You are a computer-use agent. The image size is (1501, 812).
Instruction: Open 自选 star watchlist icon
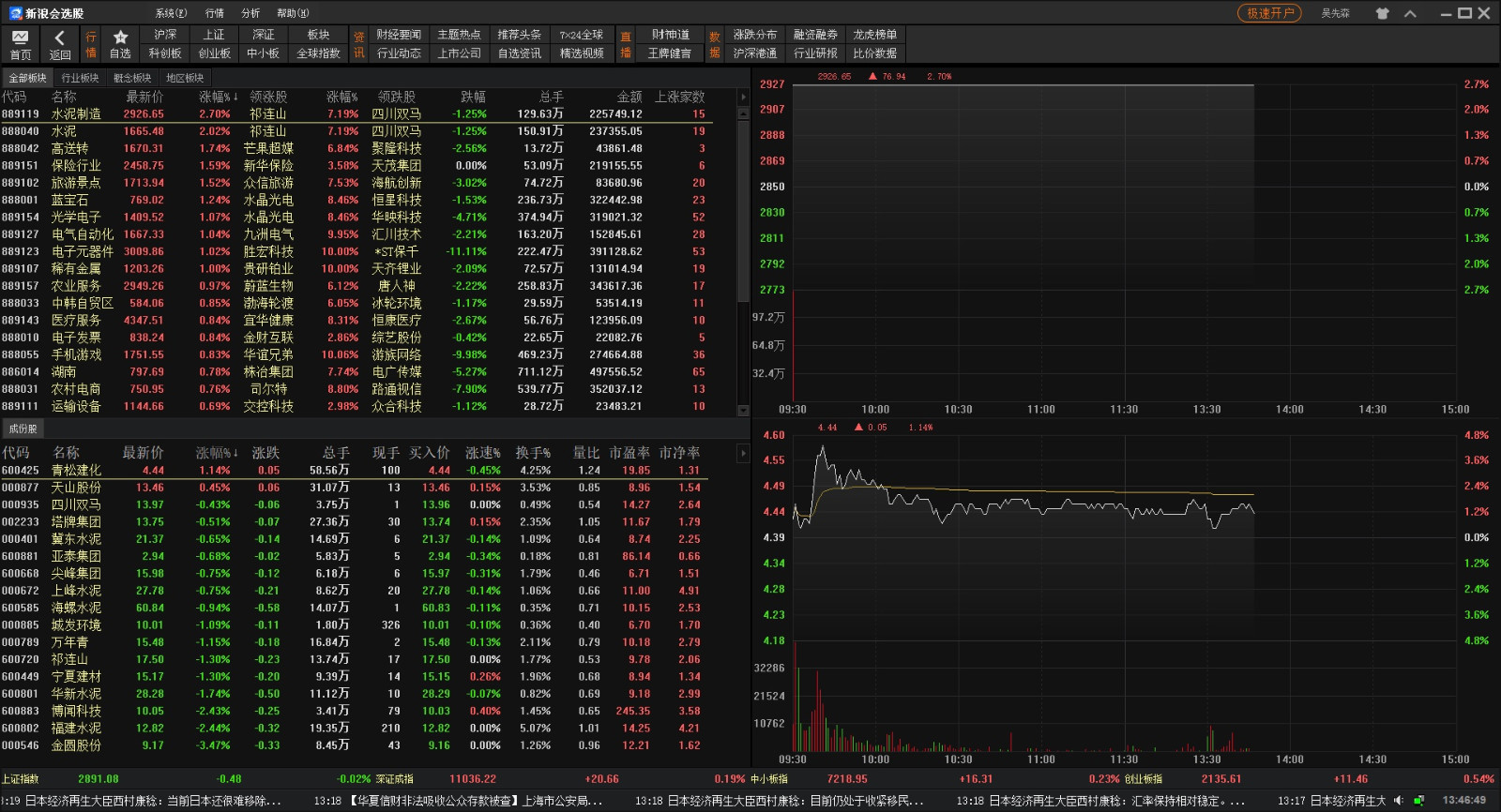[120, 44]
